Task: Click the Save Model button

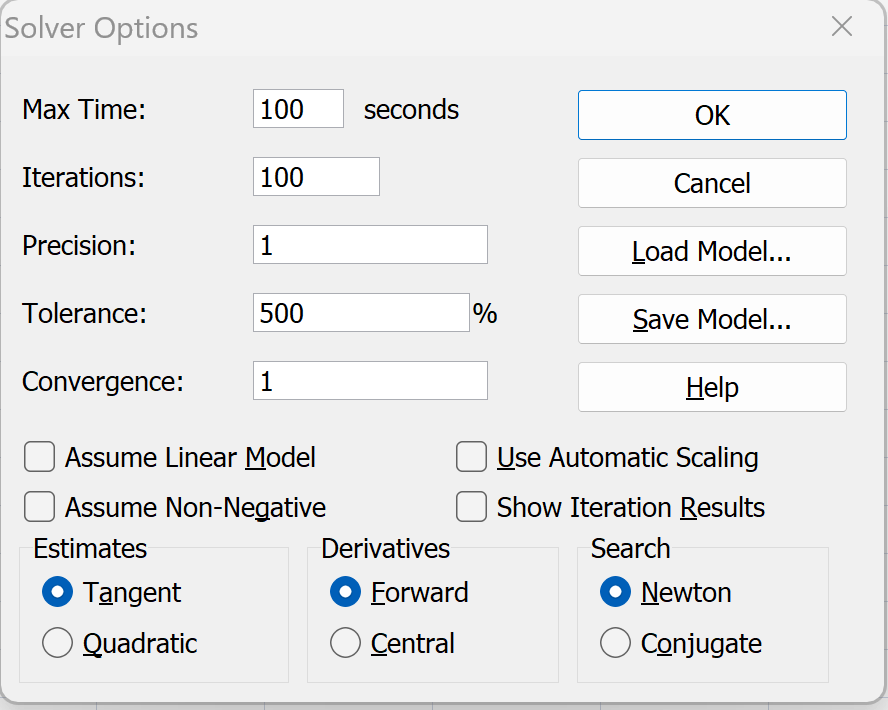Action: [712, 319]
